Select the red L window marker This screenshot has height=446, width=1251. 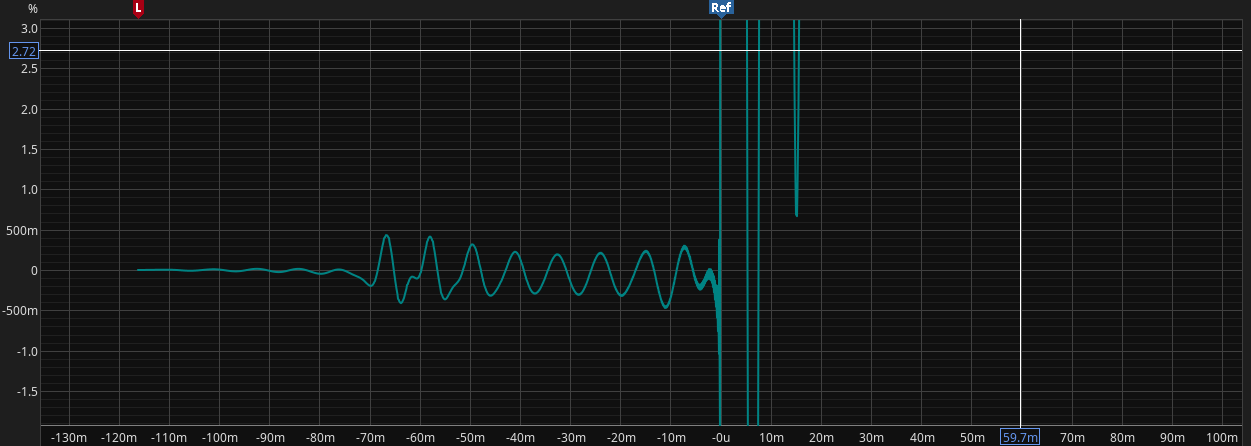pos(138,8)
